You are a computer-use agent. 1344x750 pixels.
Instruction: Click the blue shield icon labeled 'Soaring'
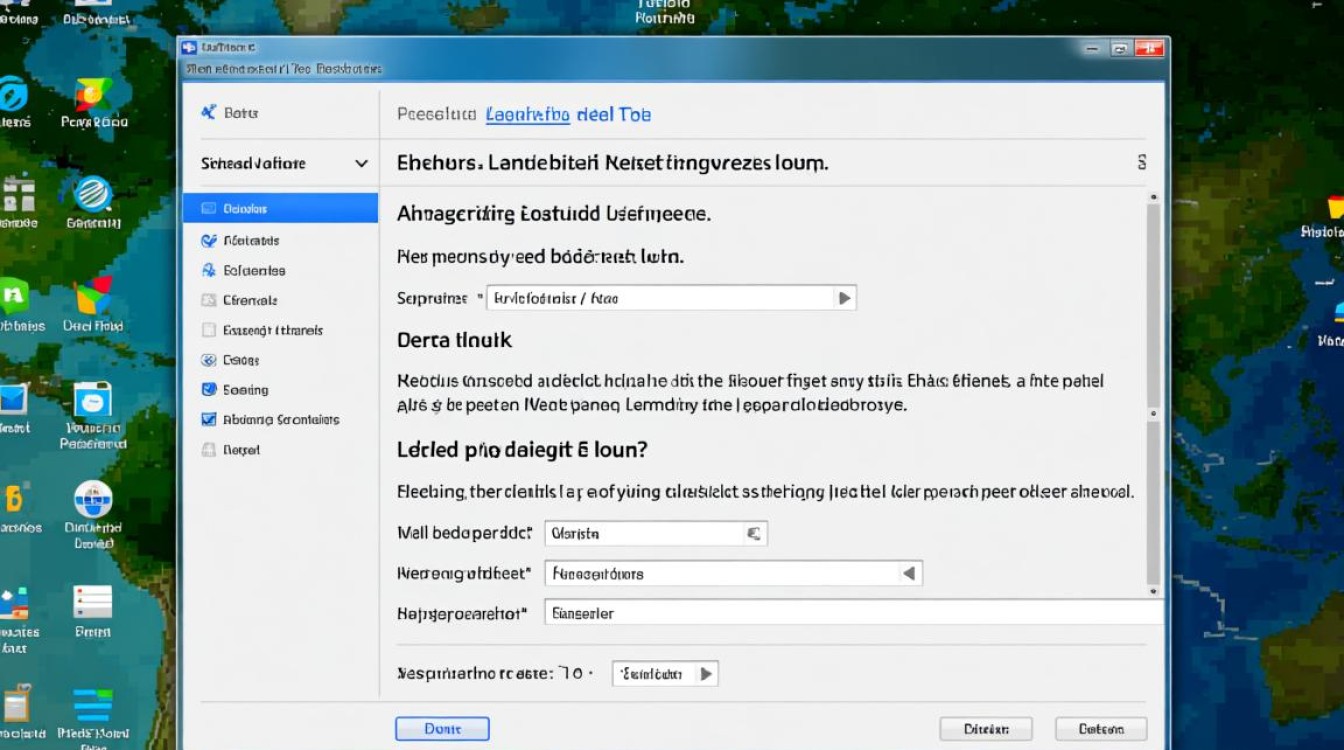[208, 390]
